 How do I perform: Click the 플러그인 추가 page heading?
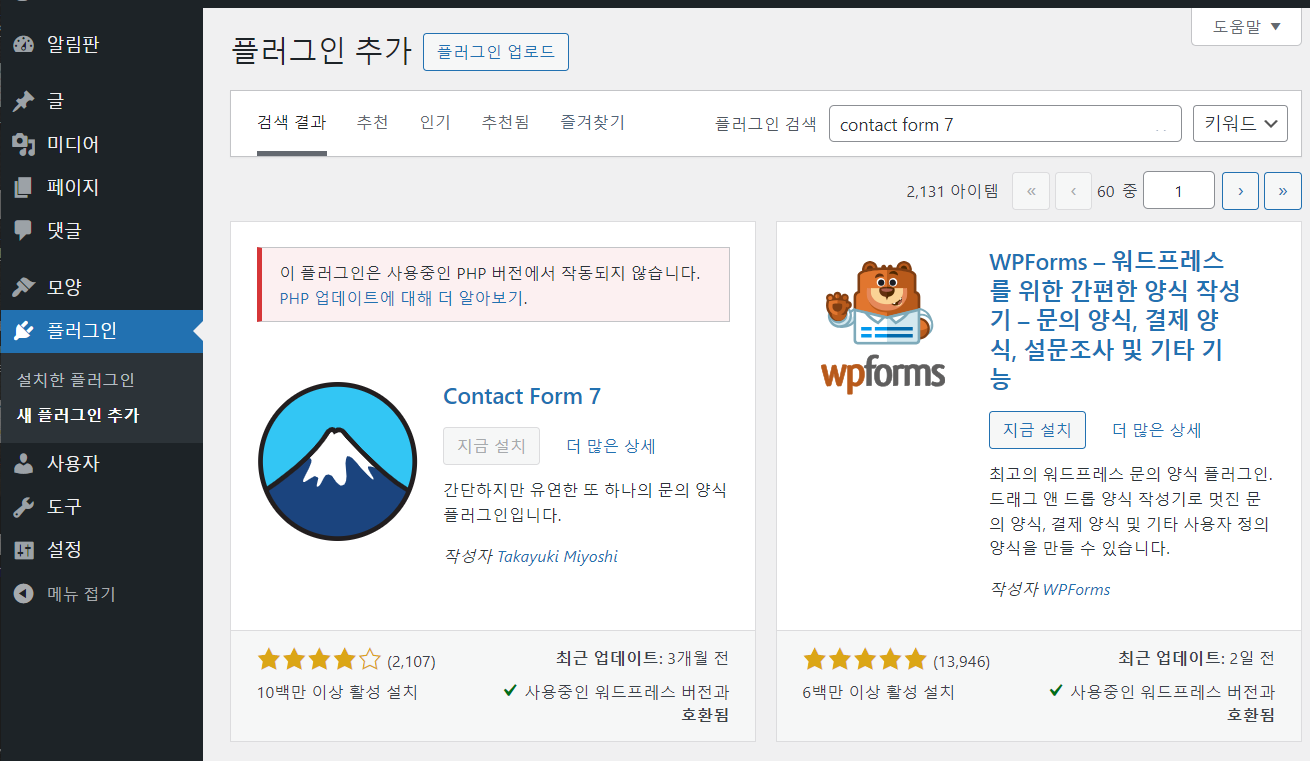(321, 51)
